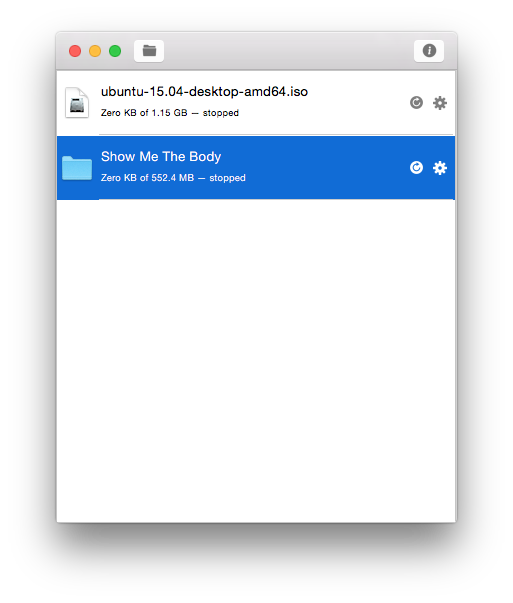The height and width of the screenshot is (603, 513).
Task: Click the Zero KB of 1.15 GB size text
Action: (x=144, y=113)
